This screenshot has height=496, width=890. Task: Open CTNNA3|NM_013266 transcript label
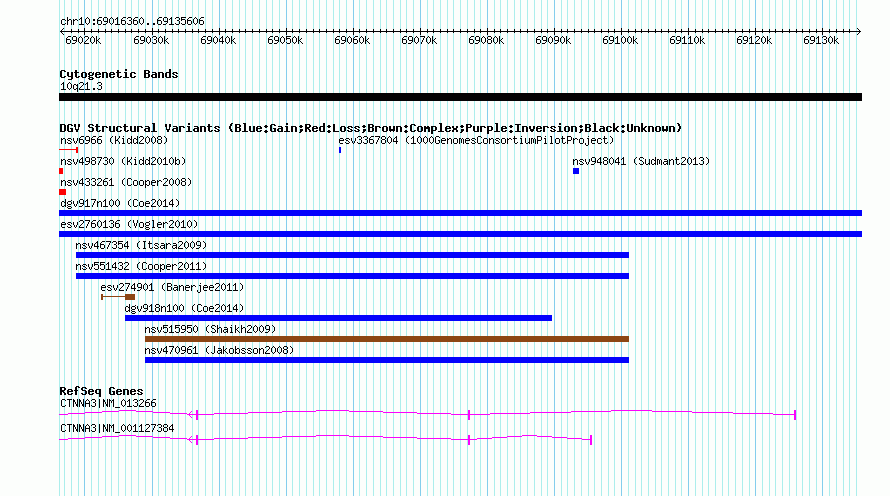108,403
